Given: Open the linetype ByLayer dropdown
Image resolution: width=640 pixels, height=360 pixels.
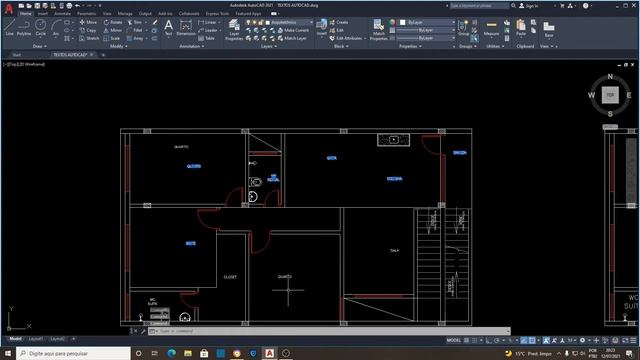Looking at the screenshot, I should tap(426, 38).
